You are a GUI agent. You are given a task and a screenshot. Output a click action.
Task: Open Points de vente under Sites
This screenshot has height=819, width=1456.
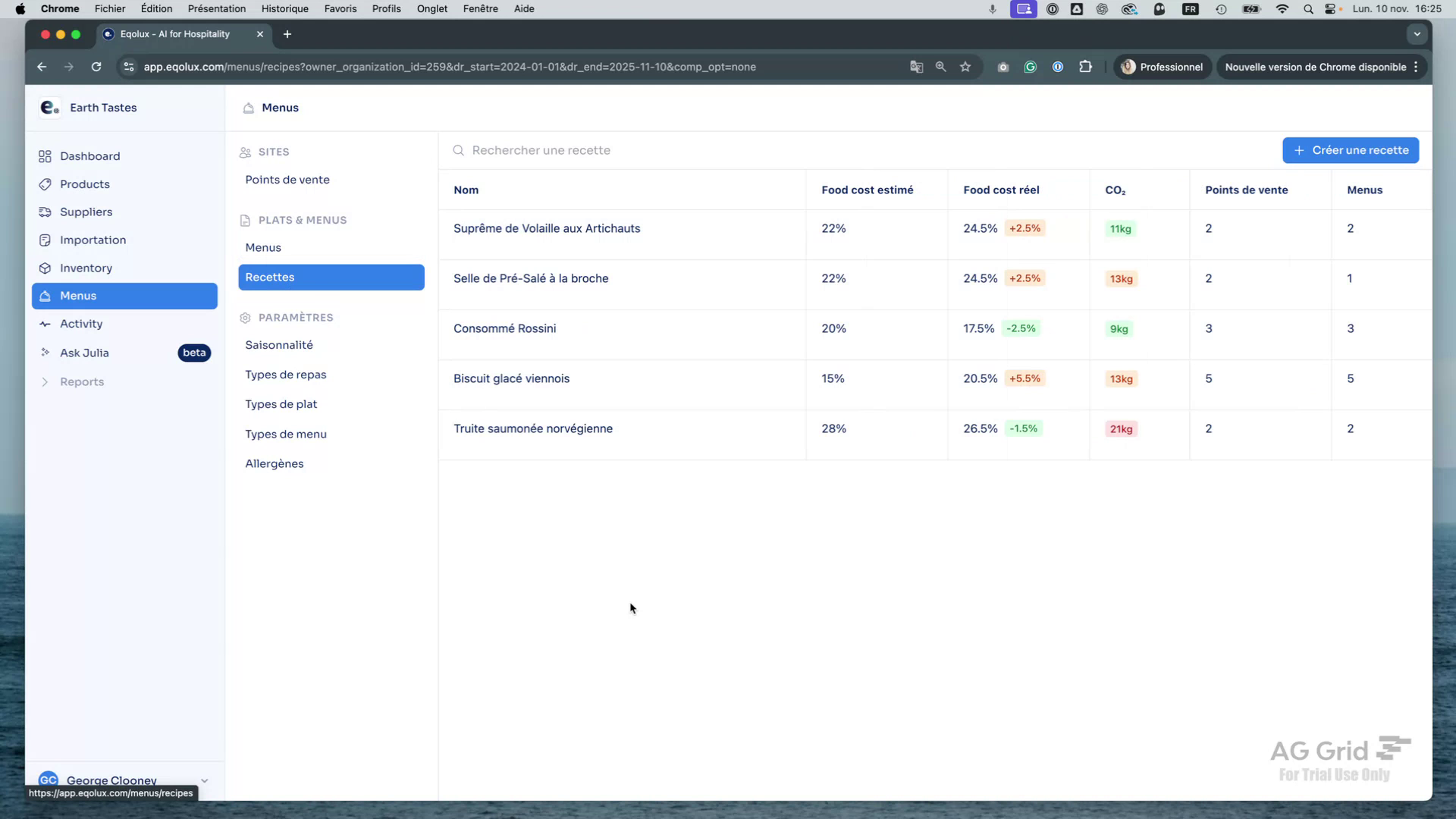click(x=287, y=180)
